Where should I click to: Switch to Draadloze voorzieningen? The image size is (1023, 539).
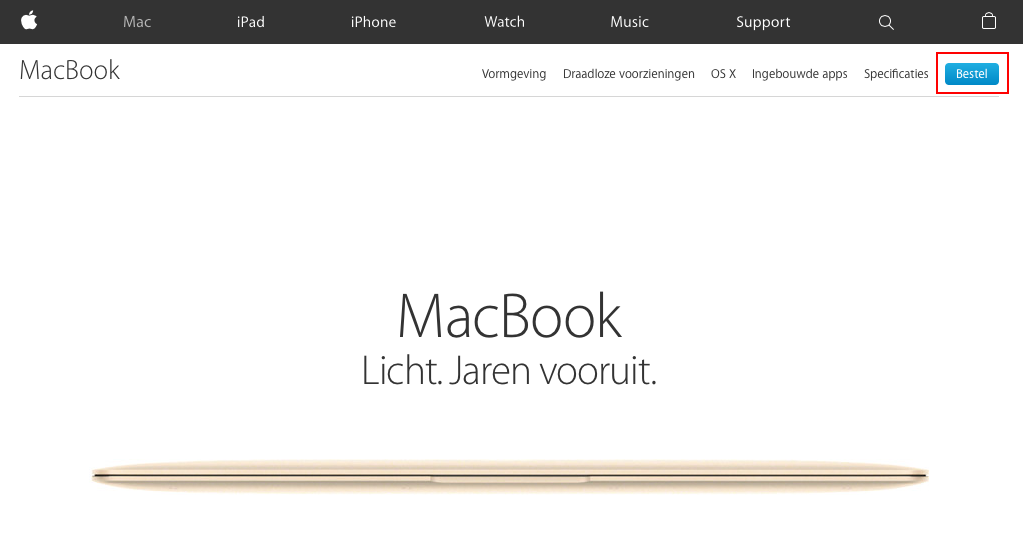point(628,74)
